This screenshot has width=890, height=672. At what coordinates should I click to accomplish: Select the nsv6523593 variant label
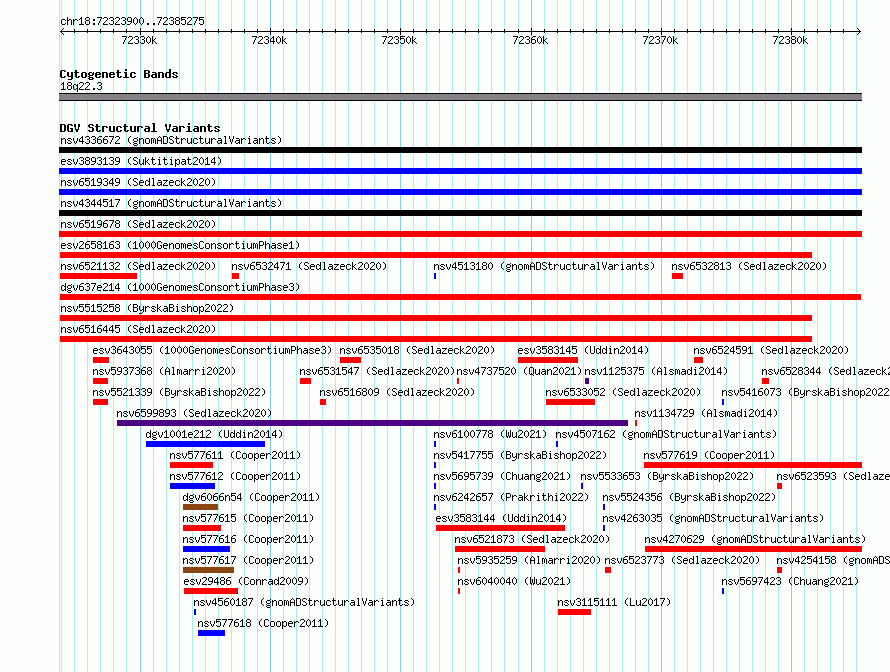[x=833, y=476]
